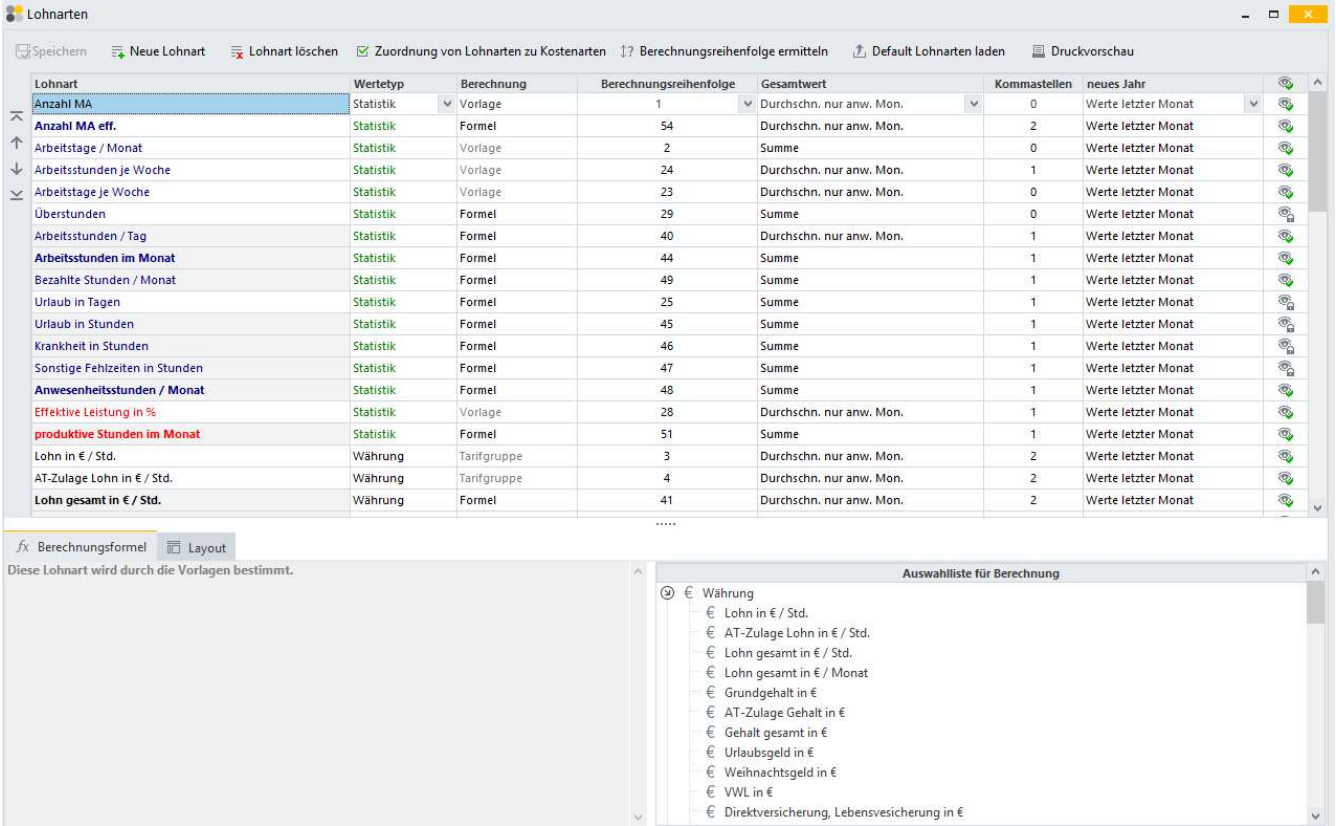The height and width of the screenshot is (826, 1336).
Task: Toggle visibility eye for Urlaub in Tagen
Action: pos(1286,301)
